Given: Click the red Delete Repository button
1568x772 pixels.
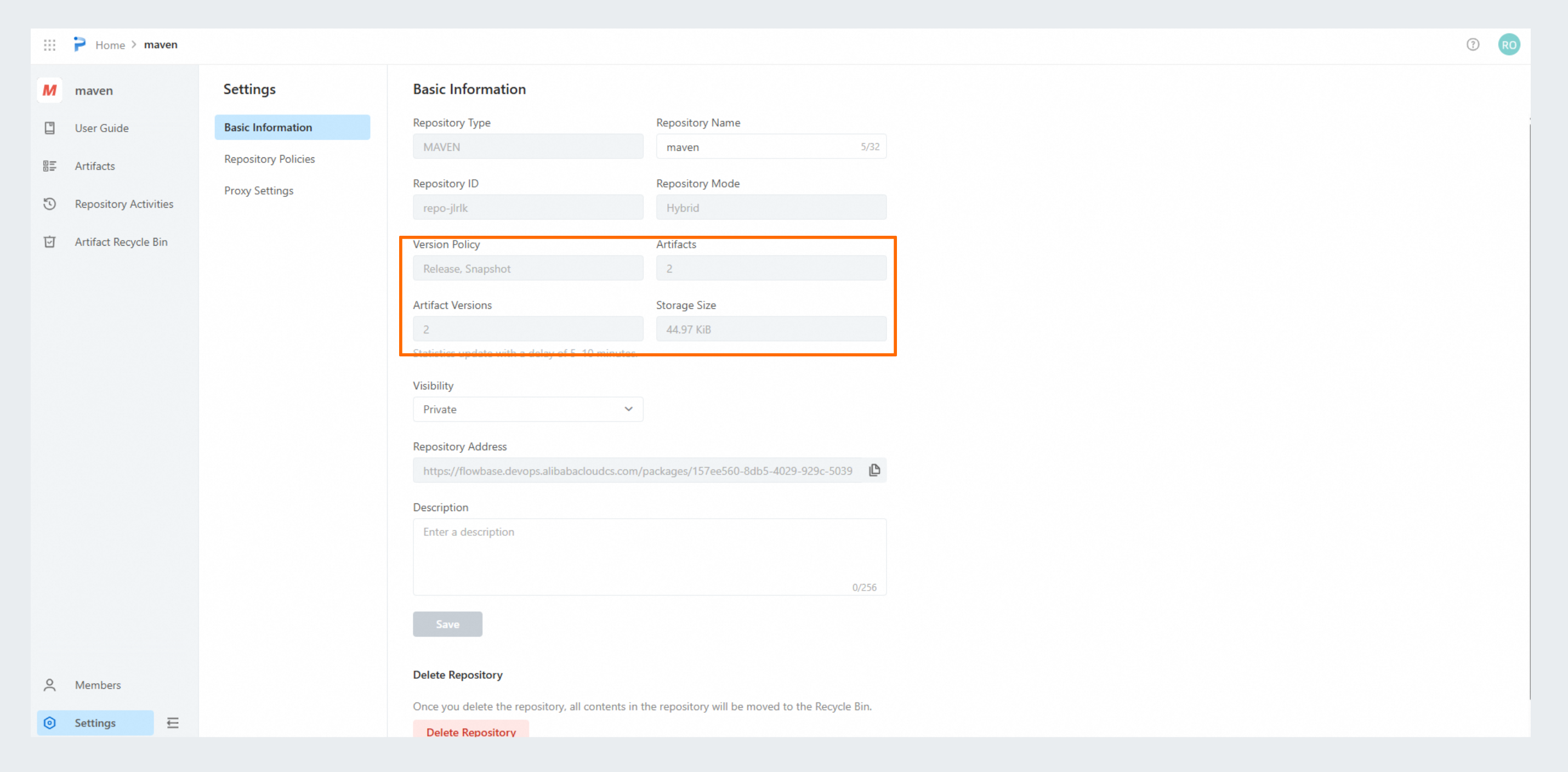Looking at the screenshot, I should (470, 730).
